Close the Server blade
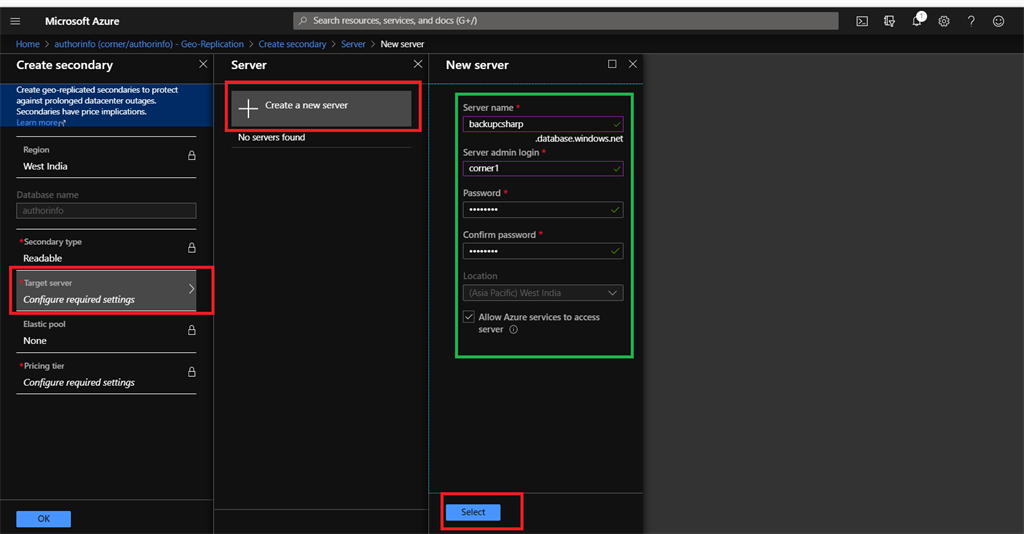 pyautogui.click(x=418, y=64)
